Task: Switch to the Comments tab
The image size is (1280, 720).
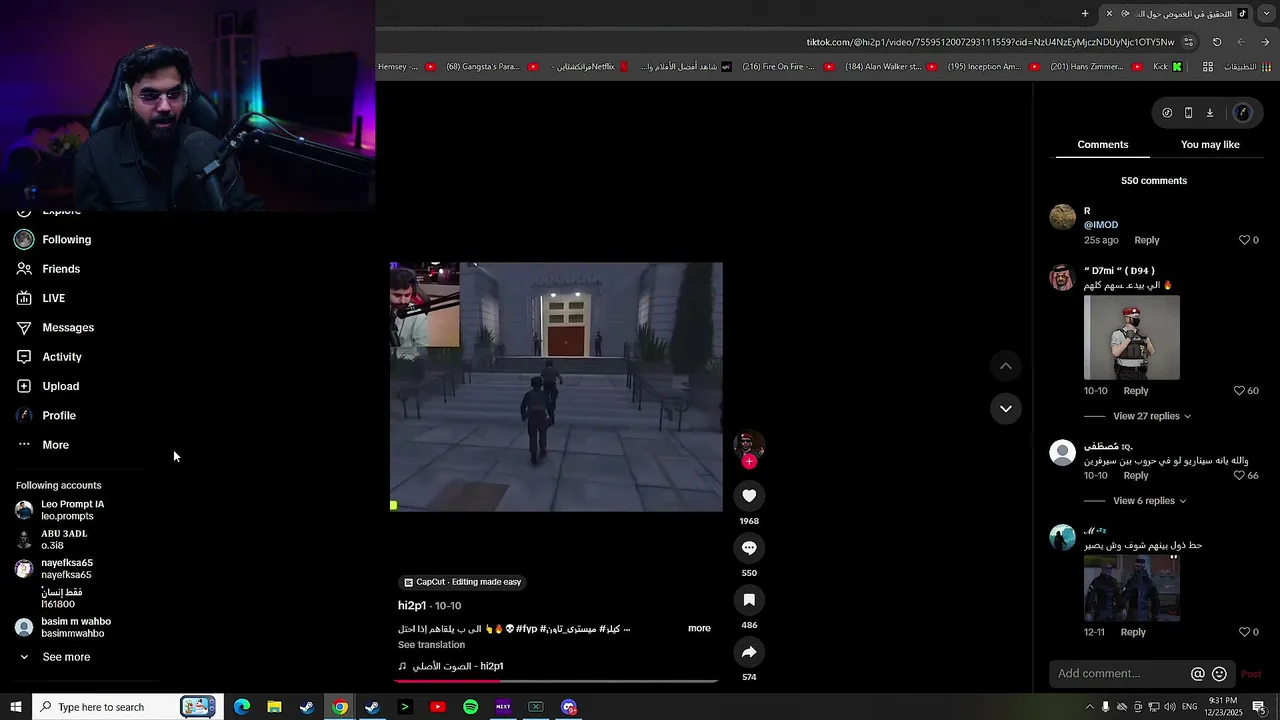Action: click(1103, 145)
